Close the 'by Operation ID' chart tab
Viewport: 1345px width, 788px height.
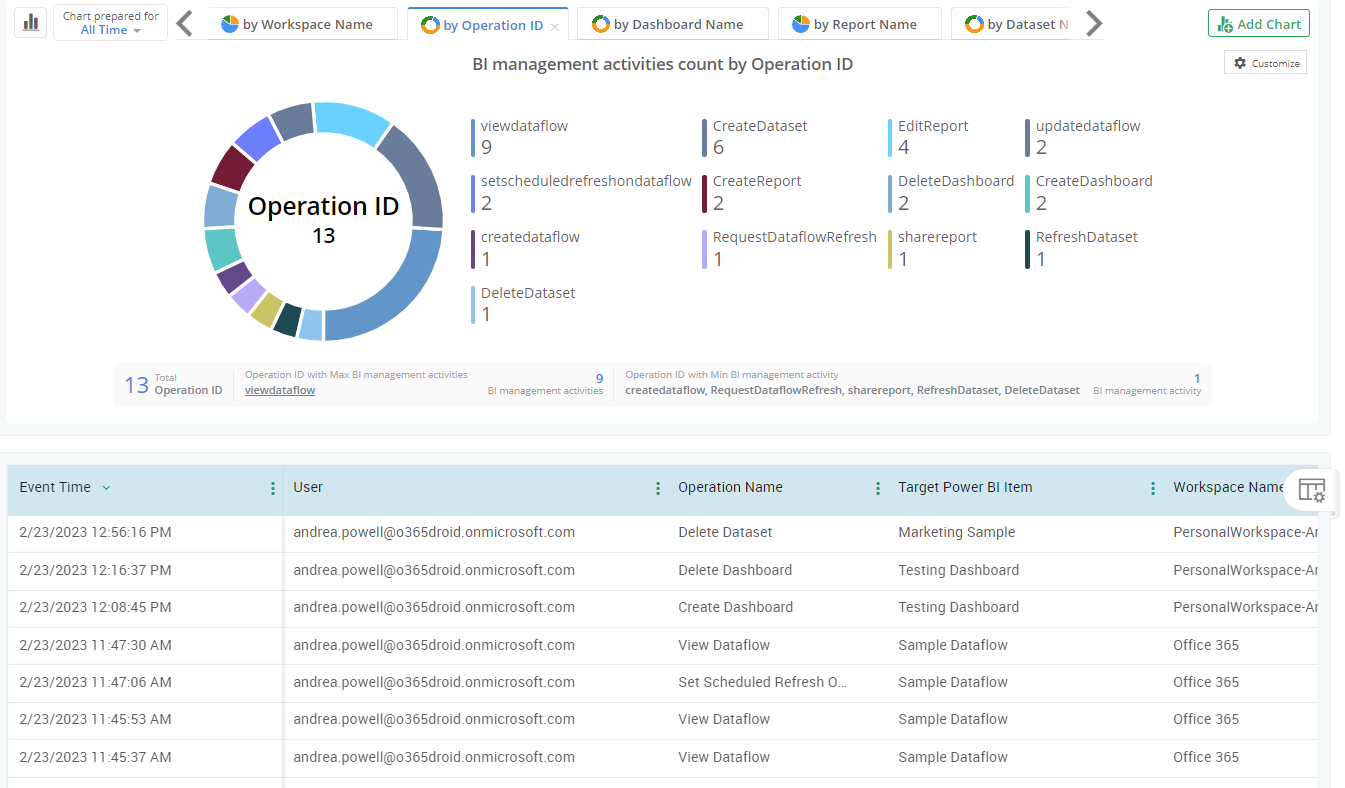coord(555,24)
